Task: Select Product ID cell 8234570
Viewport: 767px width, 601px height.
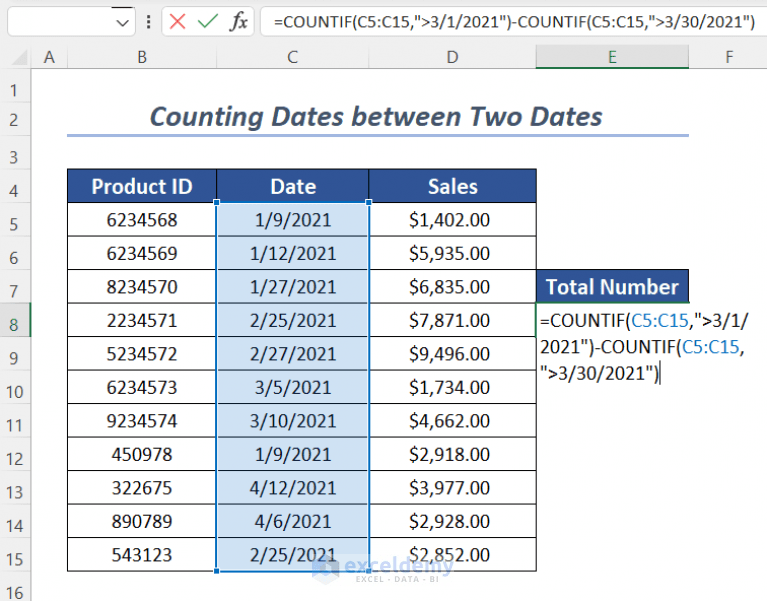Action: [x=142, y=287]
